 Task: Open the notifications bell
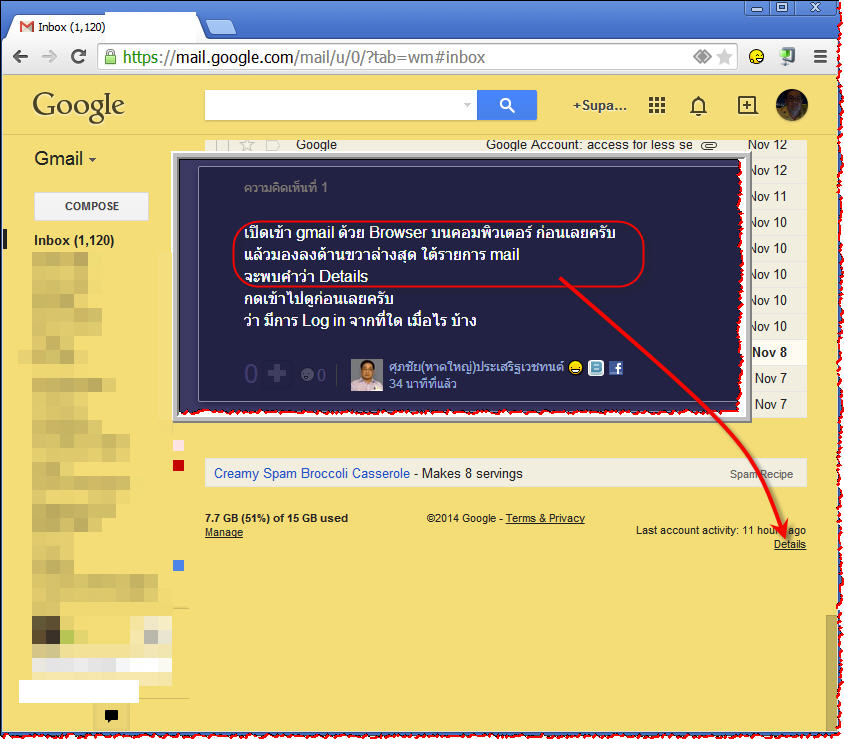click(699, 105)
